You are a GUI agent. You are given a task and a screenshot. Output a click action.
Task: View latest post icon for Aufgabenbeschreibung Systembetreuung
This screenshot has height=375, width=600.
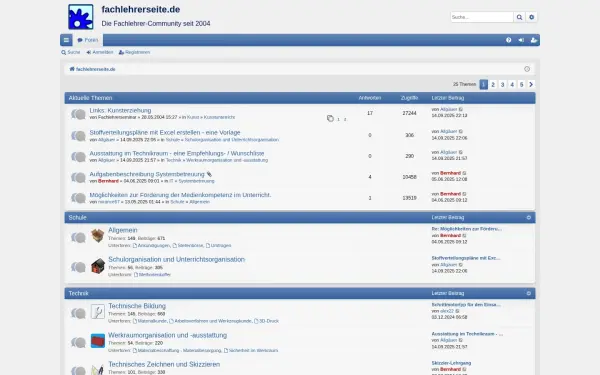tap(465, 173)
